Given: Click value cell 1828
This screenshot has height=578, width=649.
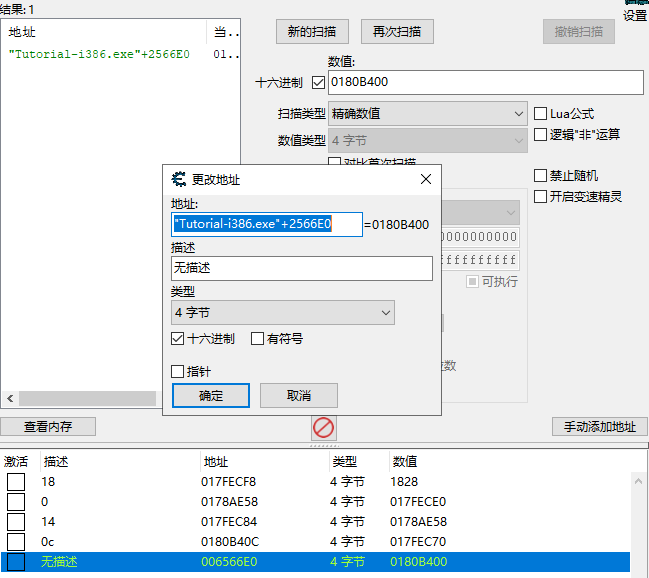Looking at the screenshot, I should pyautogui.click(x=404, y=482).
